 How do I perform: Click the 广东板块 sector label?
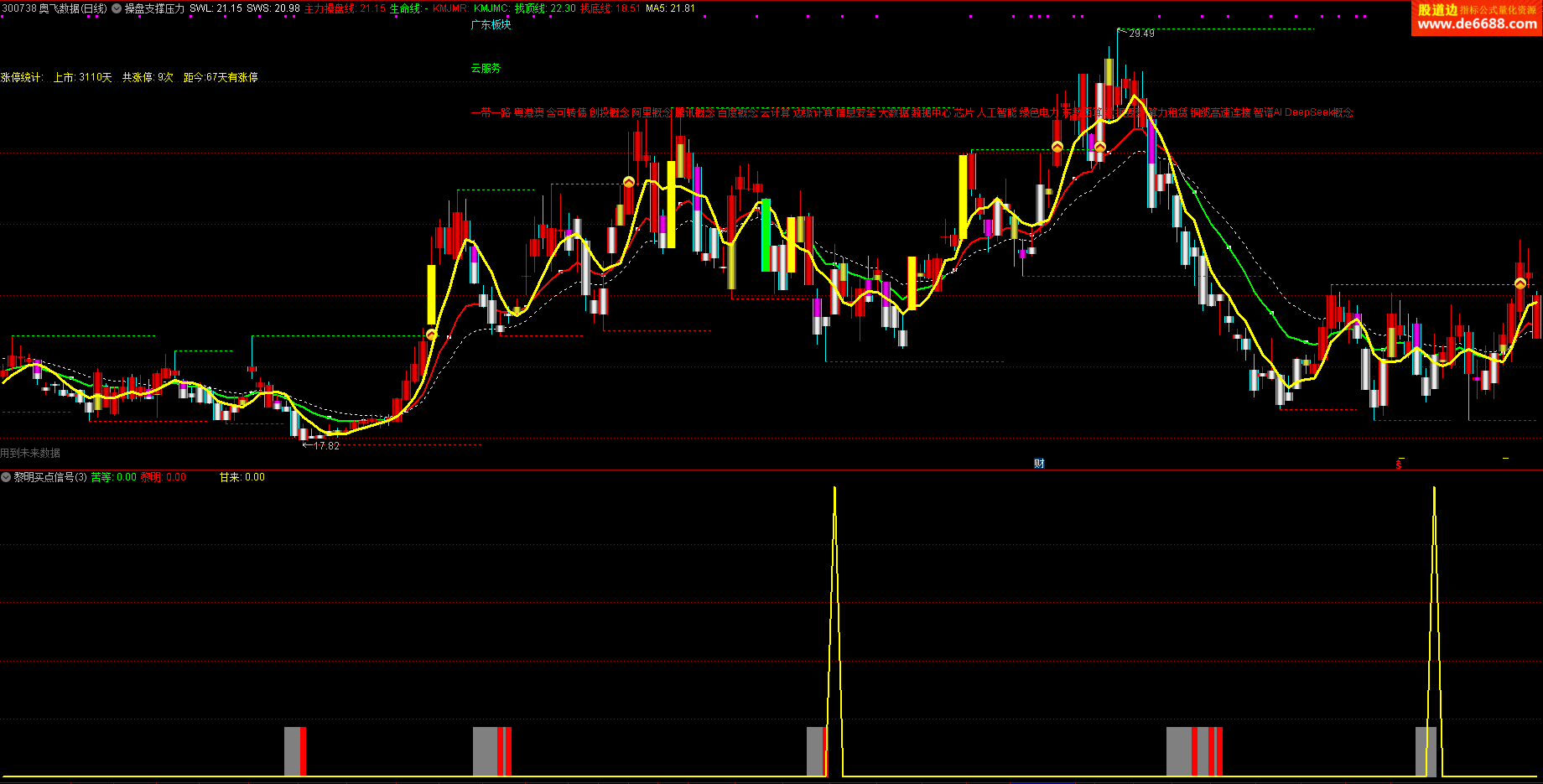click(491, 25)
